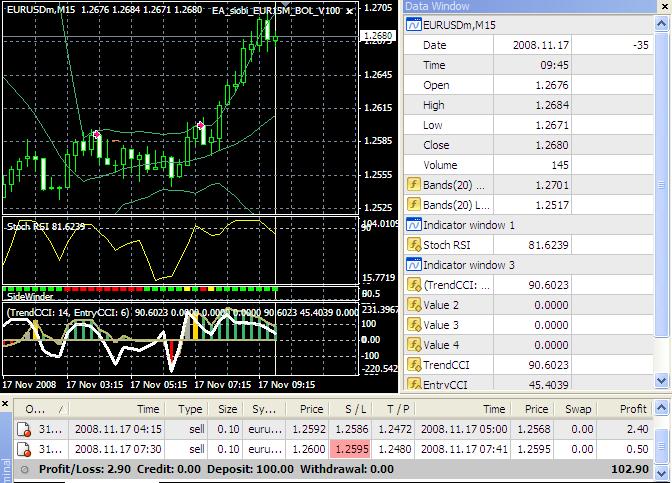The height and width of the screenshot is (483, 672).
Task: Close the terminal panel with the x
Action: click(5, 403)
